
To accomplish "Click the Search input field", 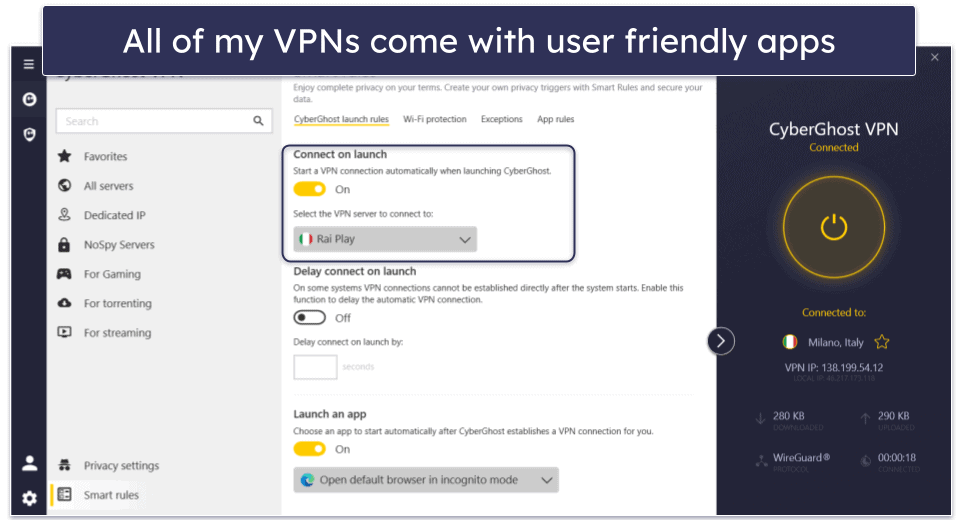I will (164, 121).
